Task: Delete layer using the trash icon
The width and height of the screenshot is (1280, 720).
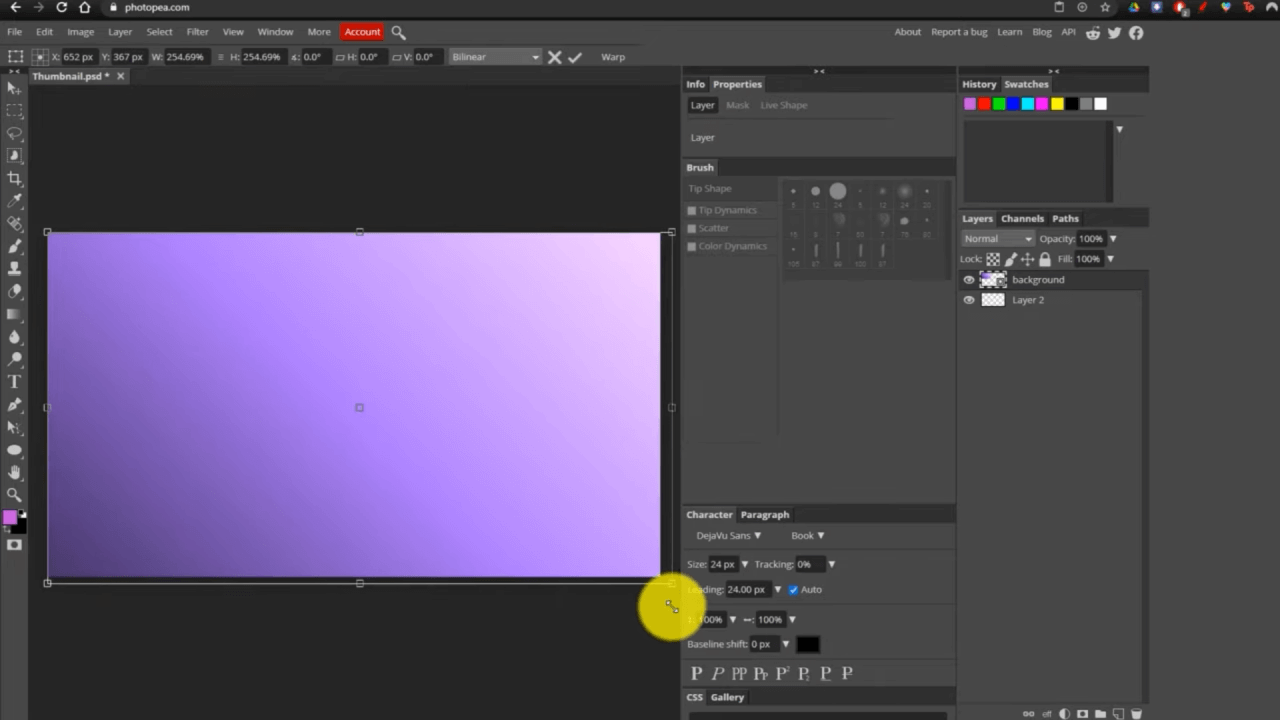Action: 1136,714
